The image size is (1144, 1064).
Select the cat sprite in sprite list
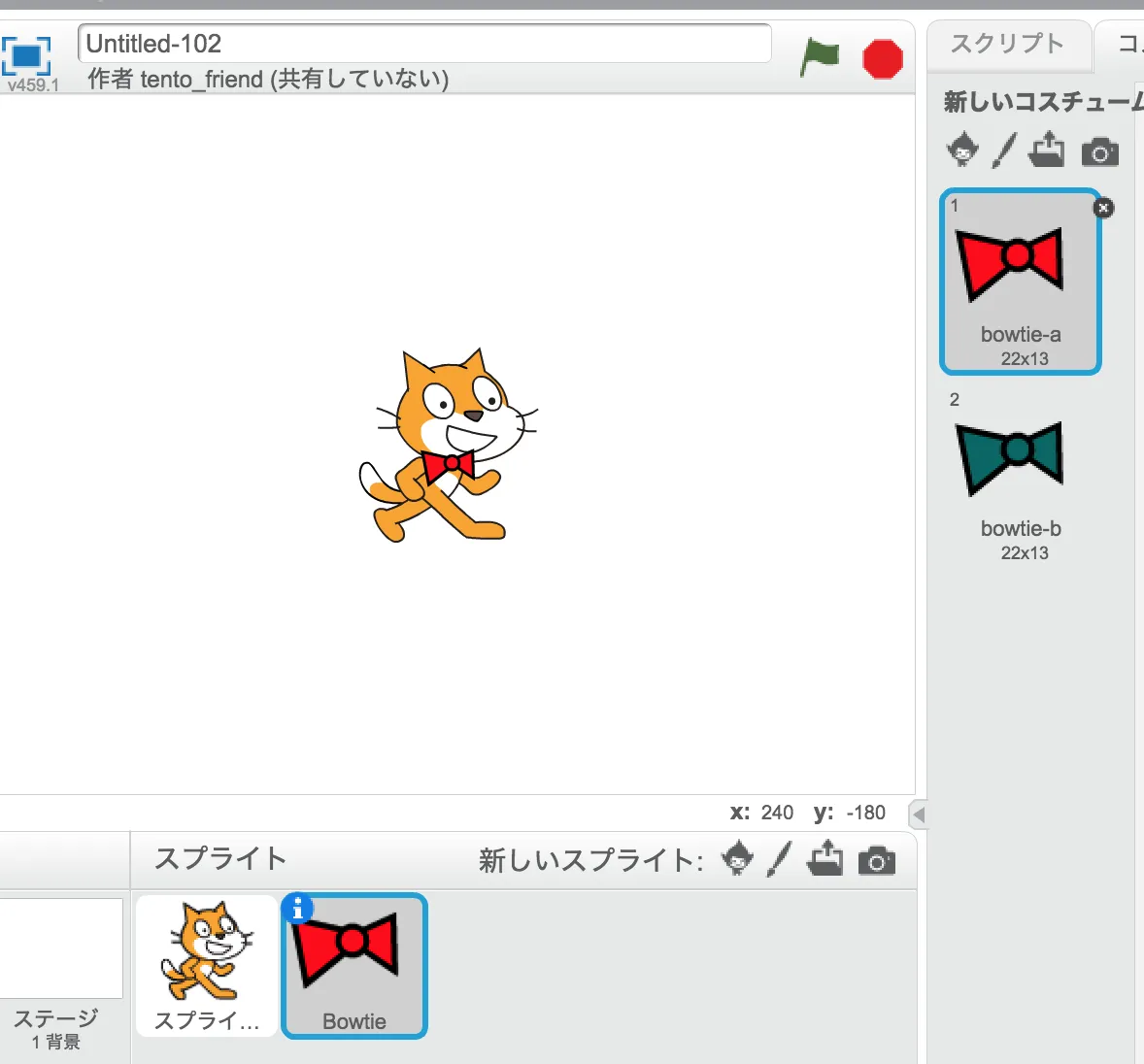click(207, 965)
